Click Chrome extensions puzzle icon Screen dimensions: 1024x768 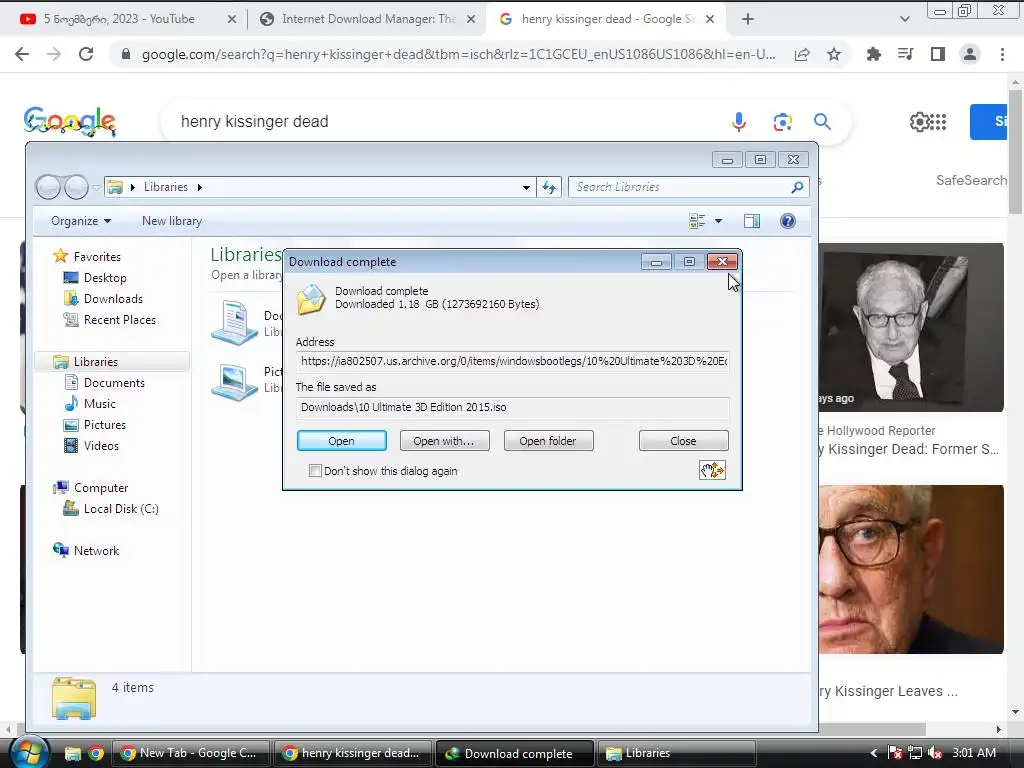coord(873,54)
